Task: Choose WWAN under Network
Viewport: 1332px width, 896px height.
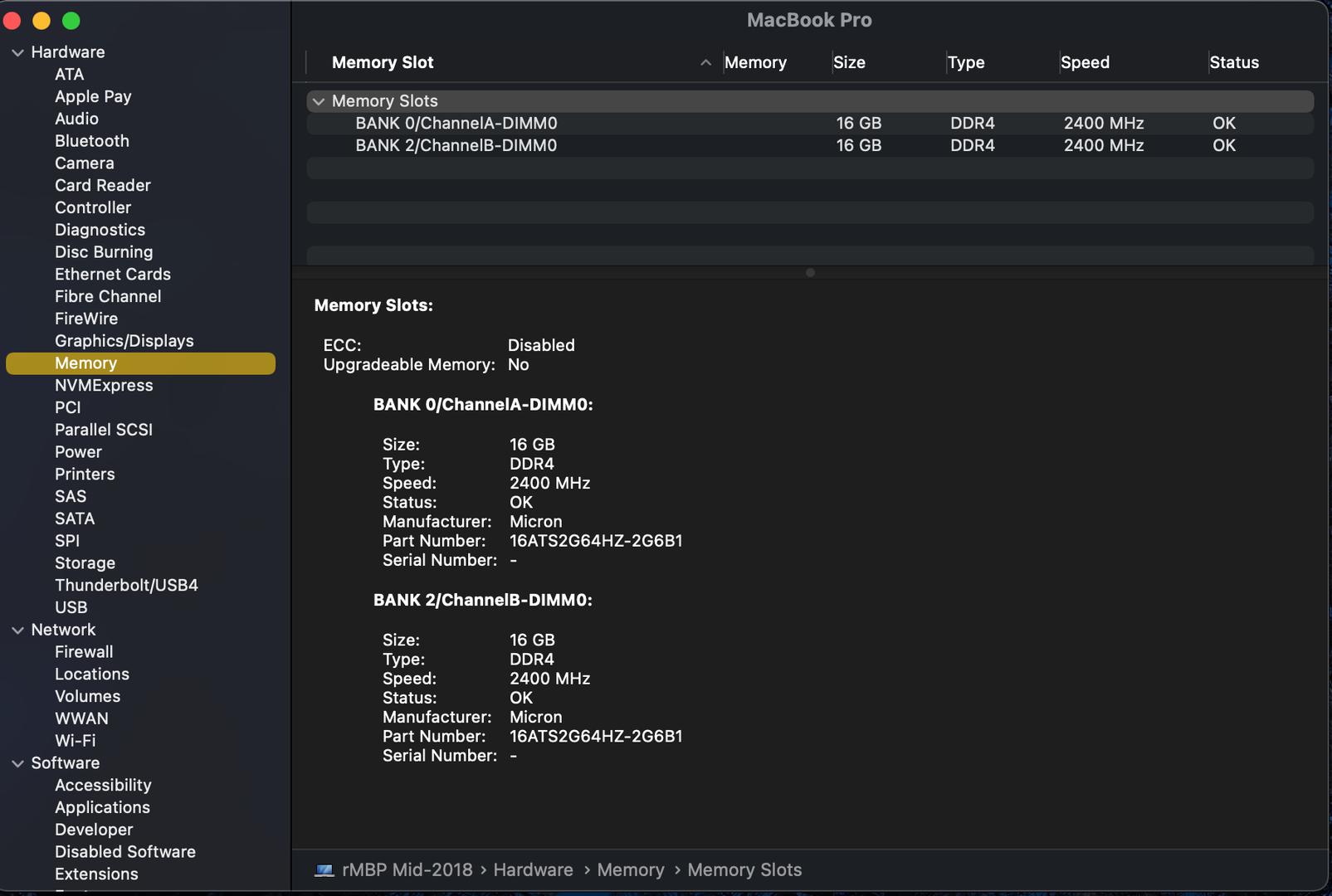Action: 81,718
